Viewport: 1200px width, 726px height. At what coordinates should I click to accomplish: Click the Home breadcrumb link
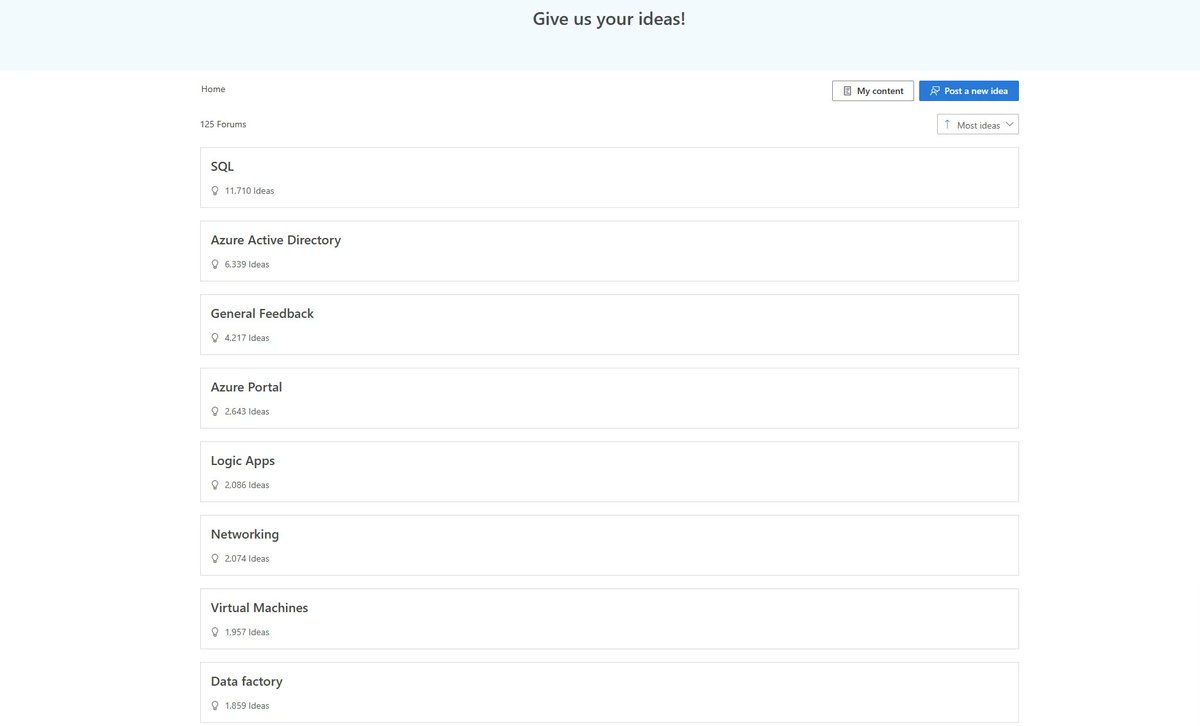point(213,89)
